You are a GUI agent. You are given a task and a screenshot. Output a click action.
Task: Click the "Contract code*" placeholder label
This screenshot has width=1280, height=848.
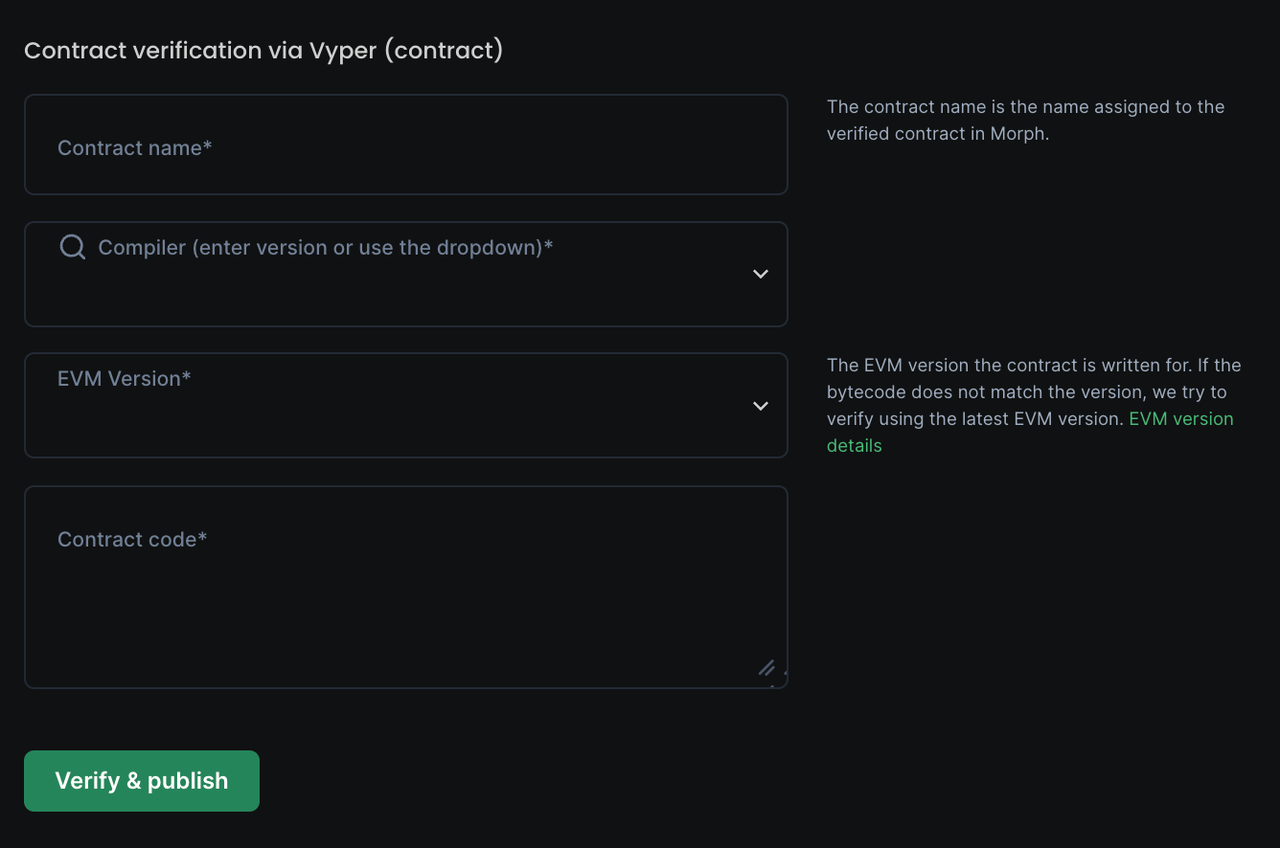pos(132,539)
